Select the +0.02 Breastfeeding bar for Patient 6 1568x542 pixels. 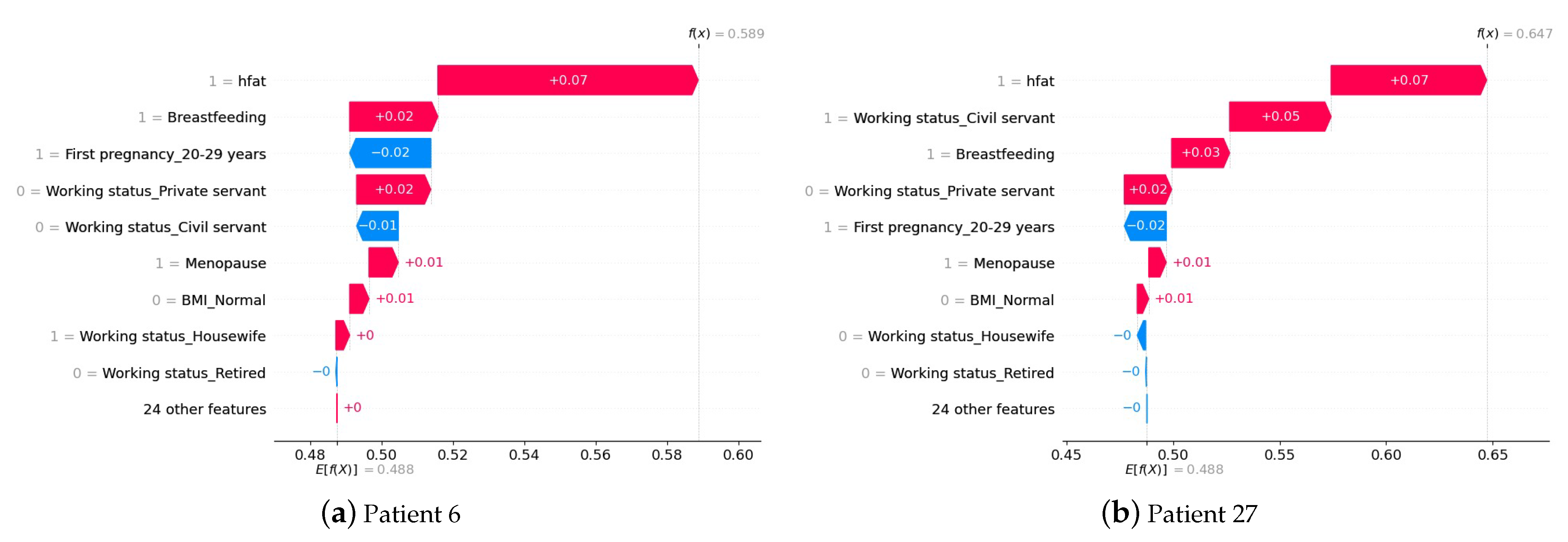393,117
